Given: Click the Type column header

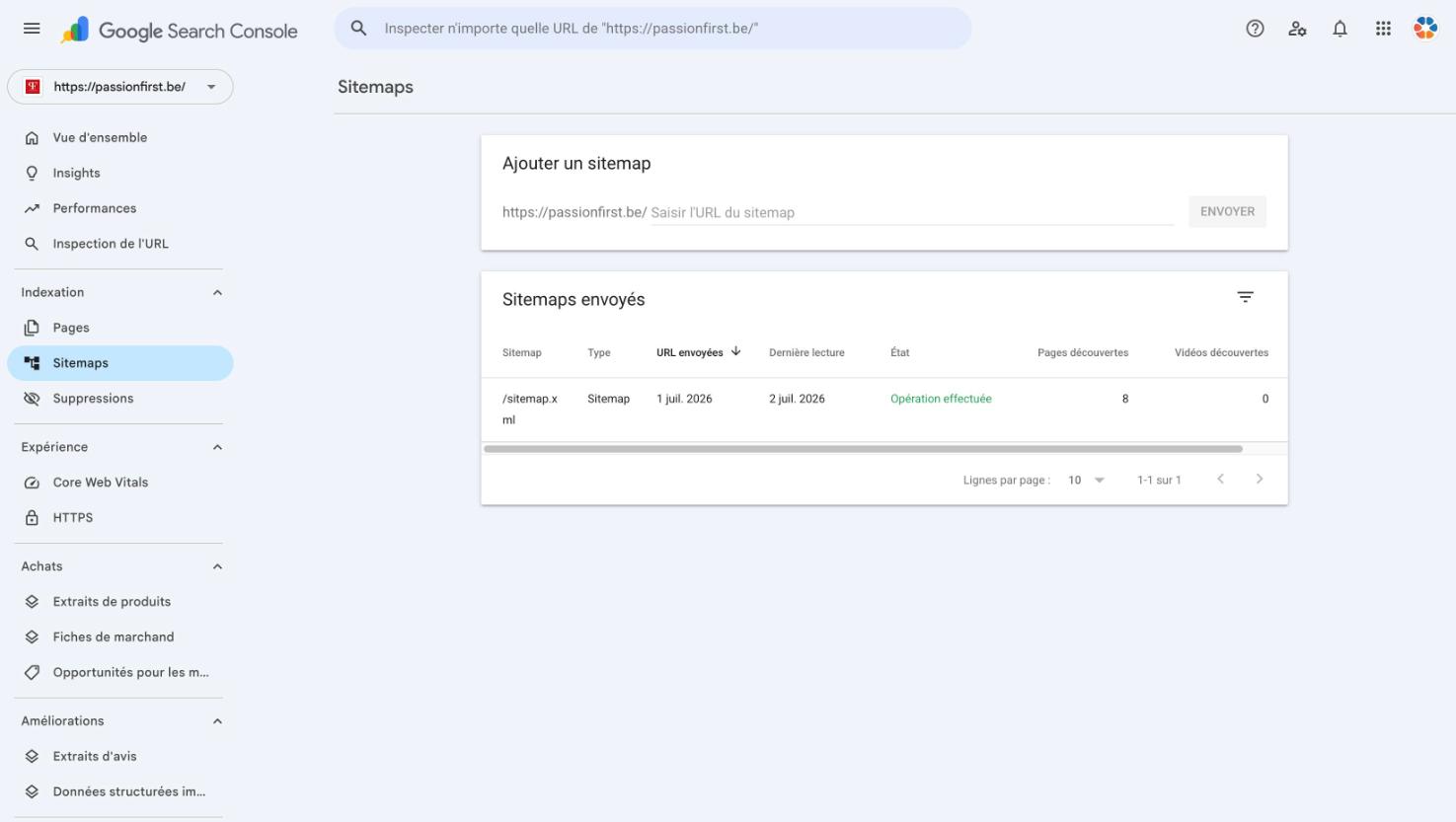Looking at the screenshot, I should point(599,352).
